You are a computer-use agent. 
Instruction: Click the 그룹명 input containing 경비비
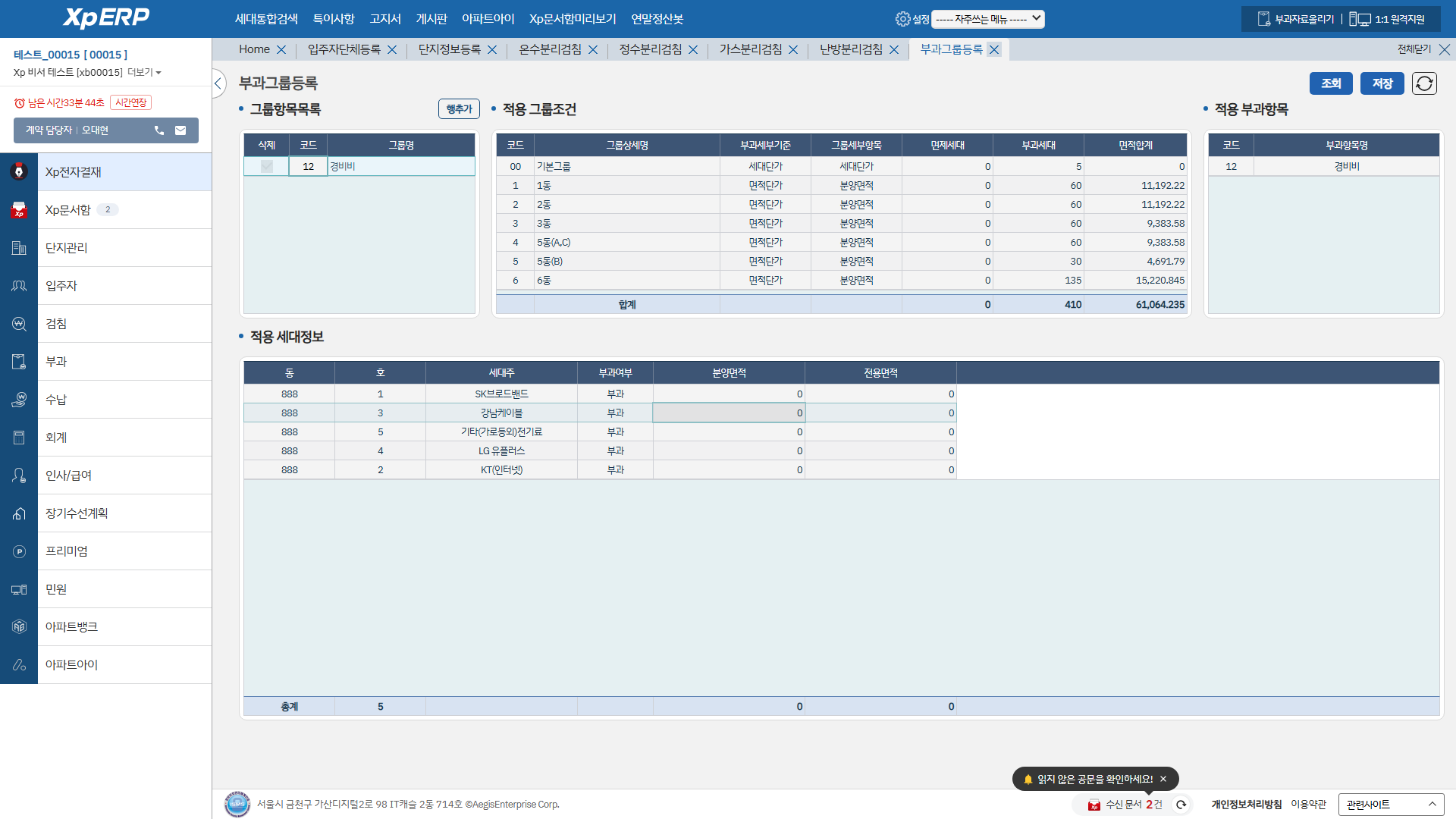400,166
